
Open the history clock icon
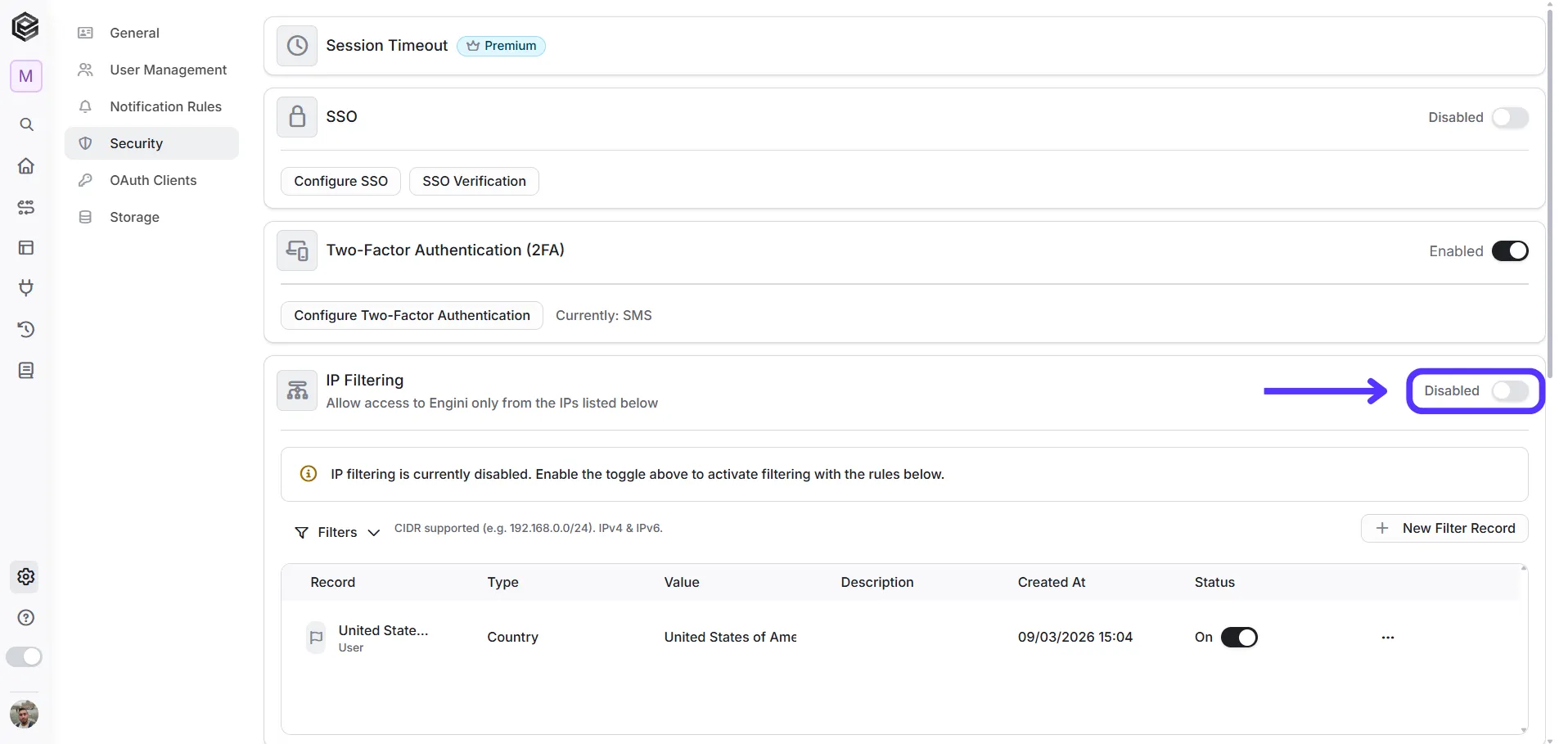[x=26, y=330]
